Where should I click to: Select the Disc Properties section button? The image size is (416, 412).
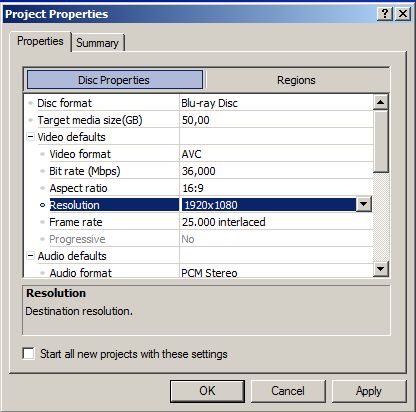point(115,80)
